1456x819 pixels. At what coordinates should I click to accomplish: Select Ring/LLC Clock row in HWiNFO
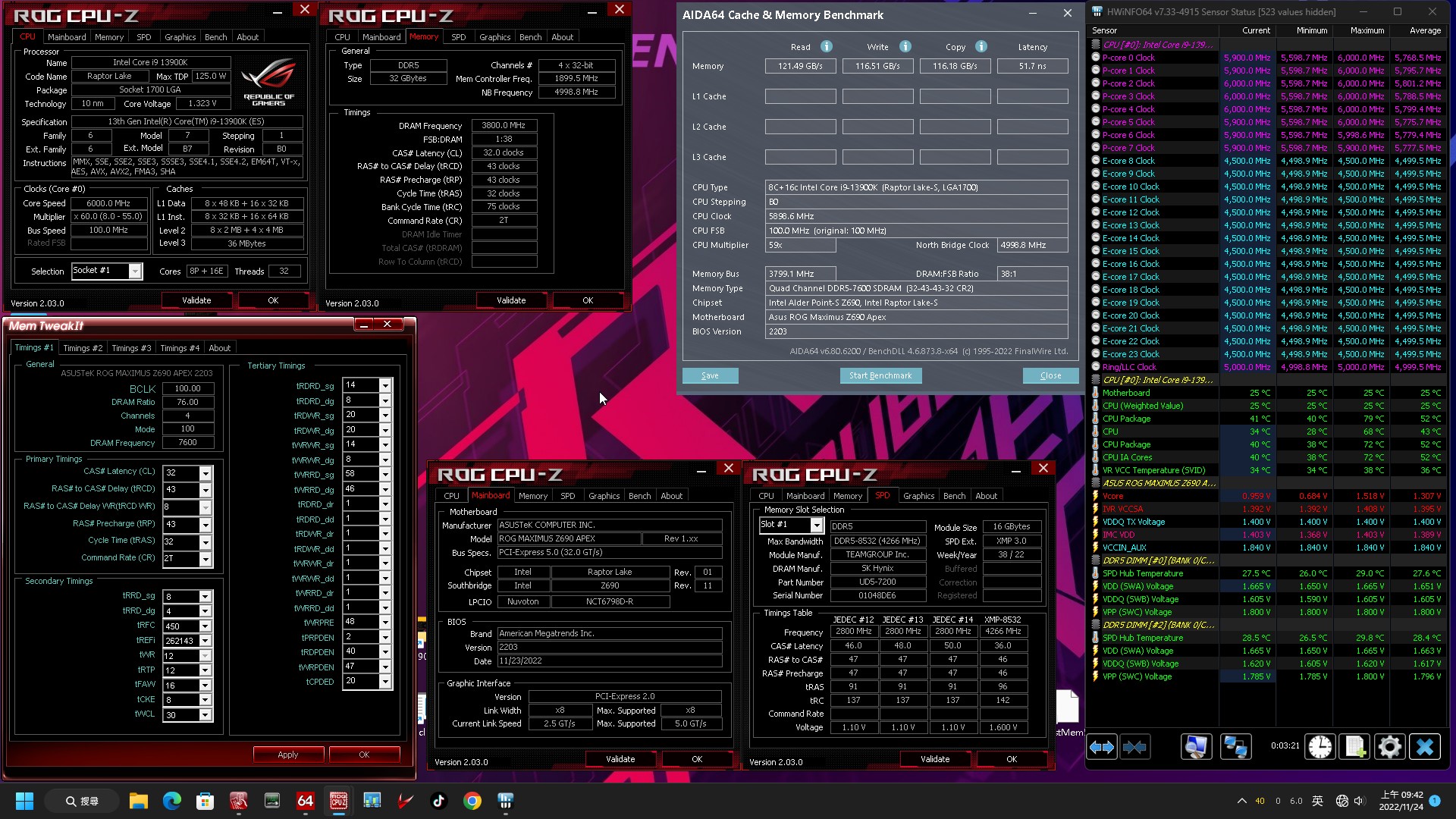point(1266,367)
